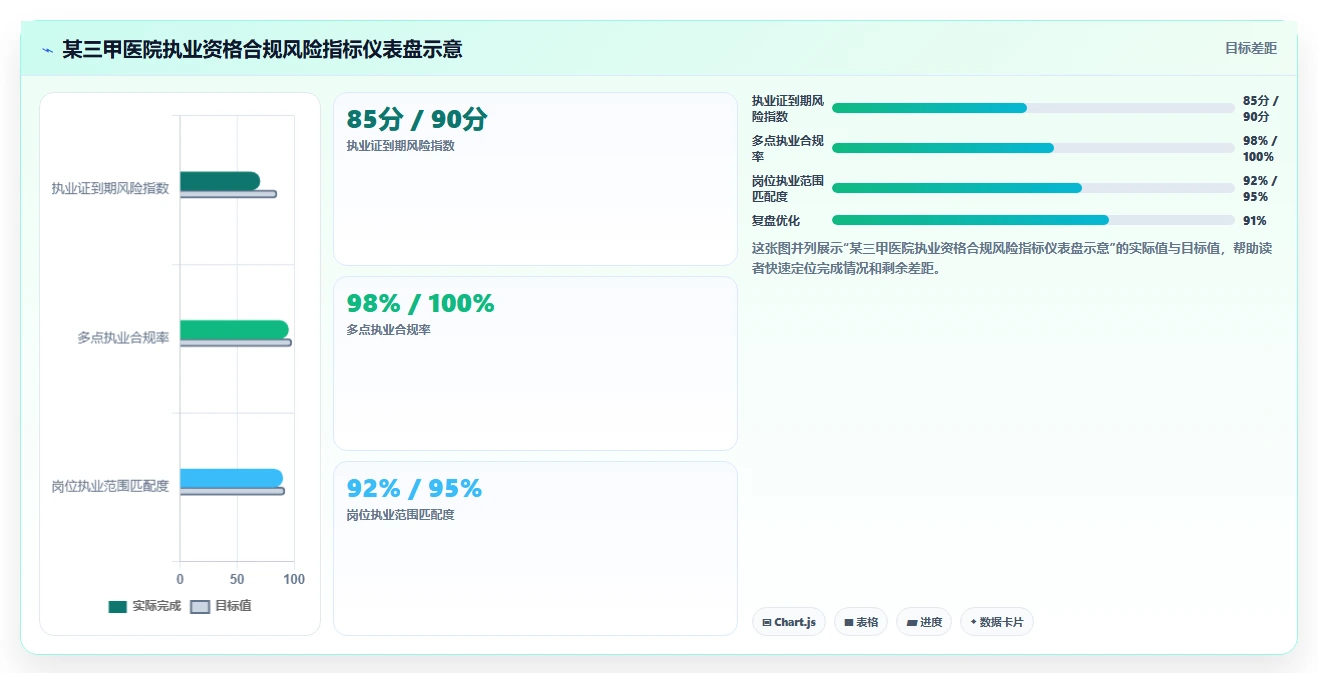Click the green 多点执业合规率 actual bar
Image resolution: width=1318 pixels, height=673 pixels.
point(234,330)
